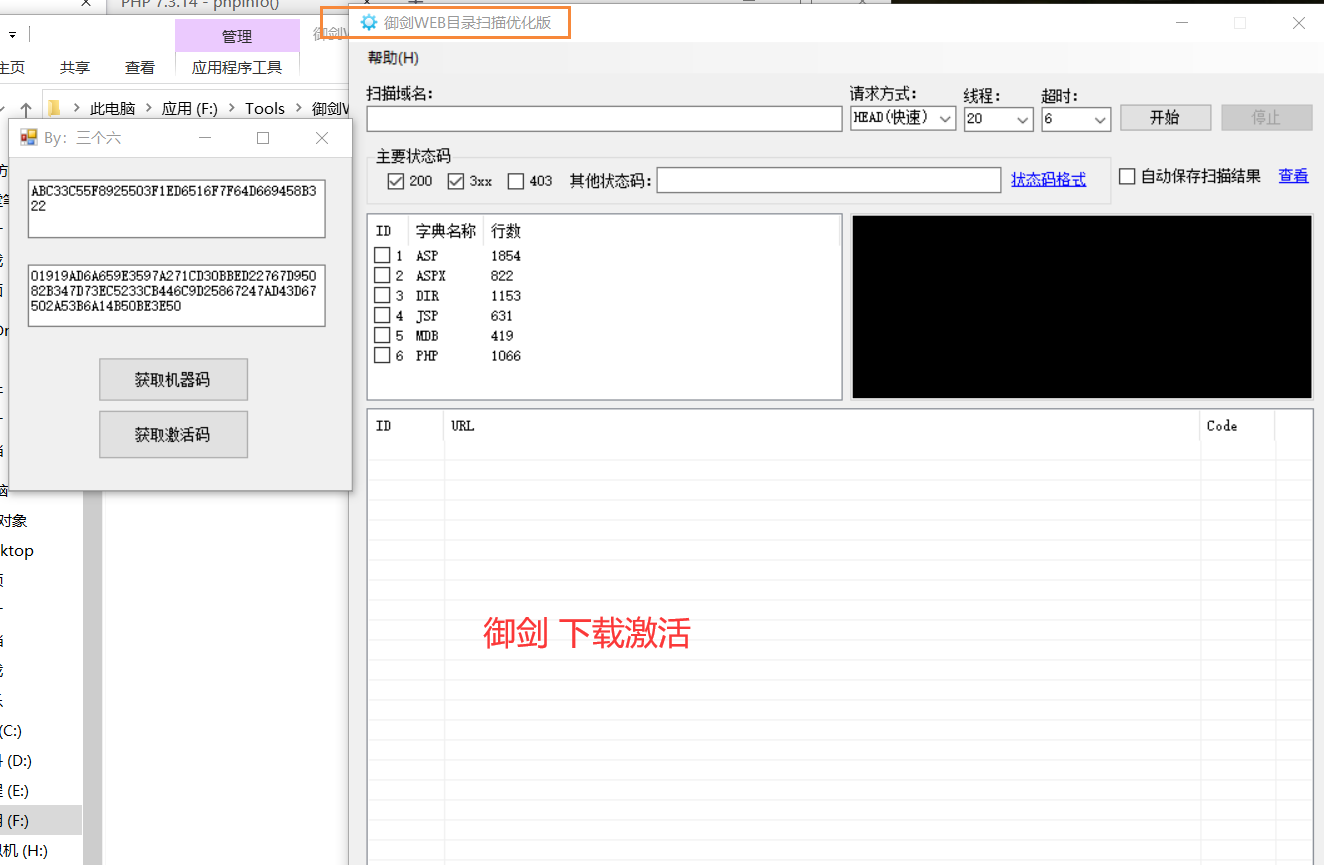Image resolution: width=1324 pixels, height=865 pixels.
Task: Minimize the 御剑WEB目录扫描 main window
Action: (x=1182, y=23)
